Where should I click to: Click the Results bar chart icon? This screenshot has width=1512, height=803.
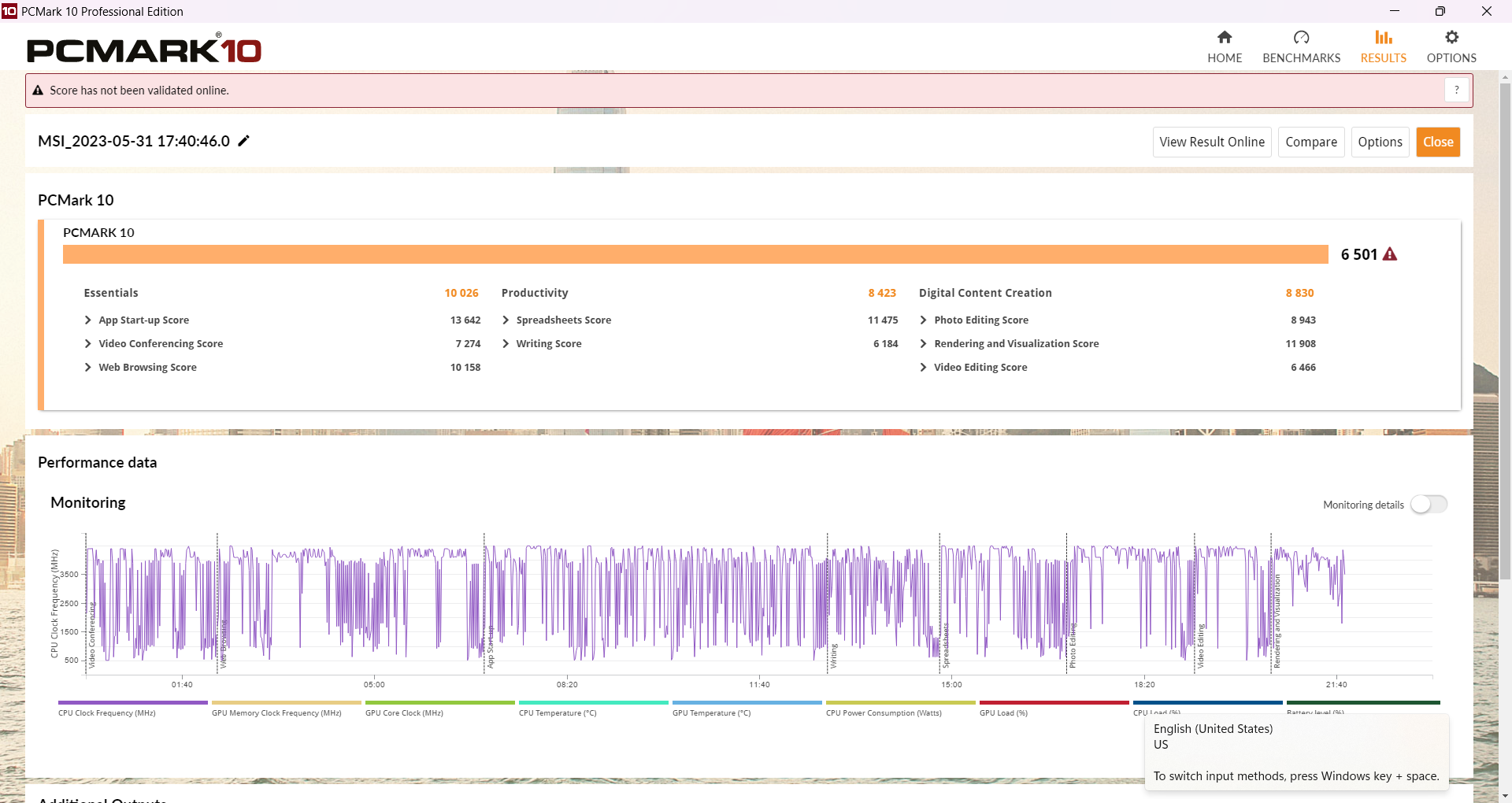click(1384, 37)
